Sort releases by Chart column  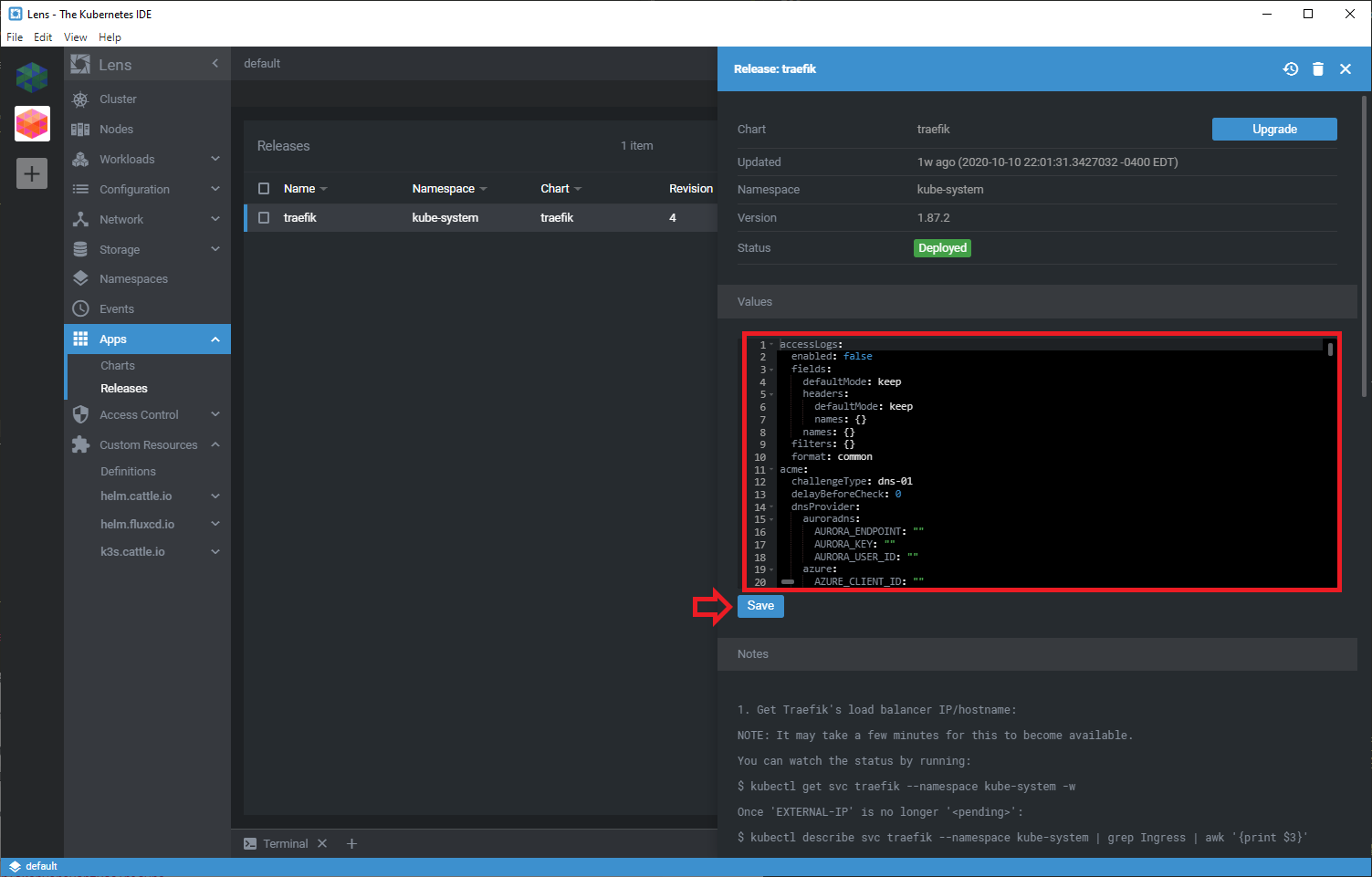pos(560,189)
